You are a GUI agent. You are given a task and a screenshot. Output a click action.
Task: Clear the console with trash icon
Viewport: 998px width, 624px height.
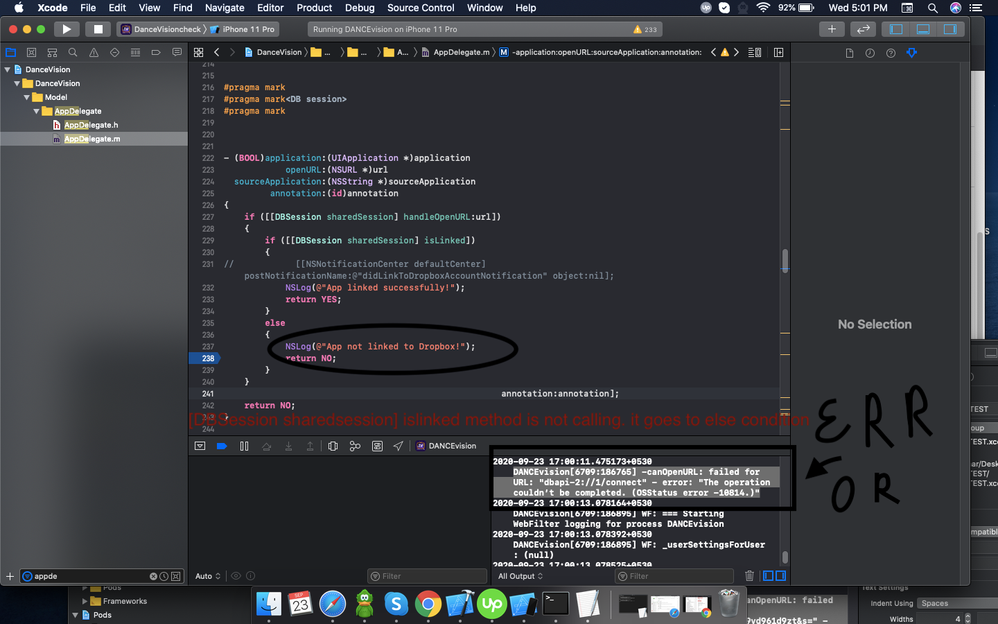tap(750, 576)
